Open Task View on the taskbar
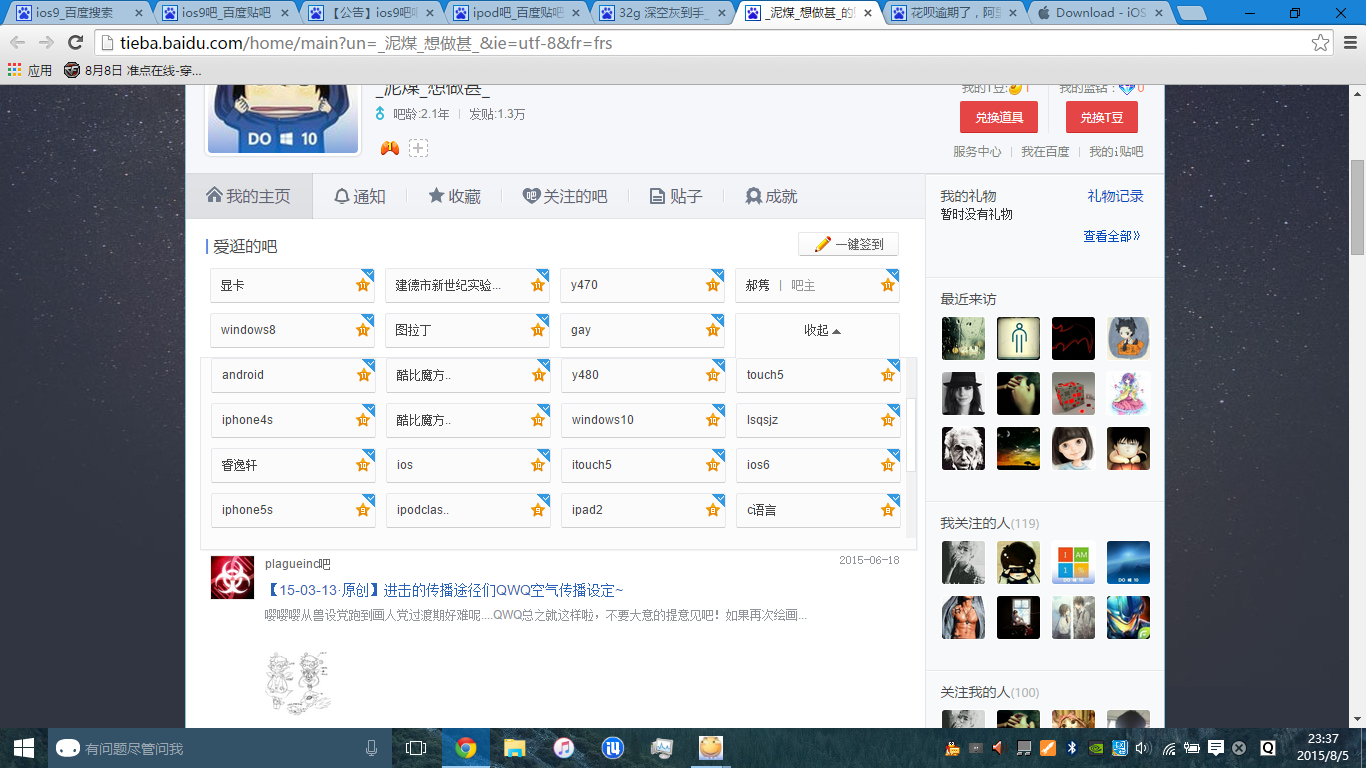Screen dimensions: 1366x768 (x=416, y=748)
